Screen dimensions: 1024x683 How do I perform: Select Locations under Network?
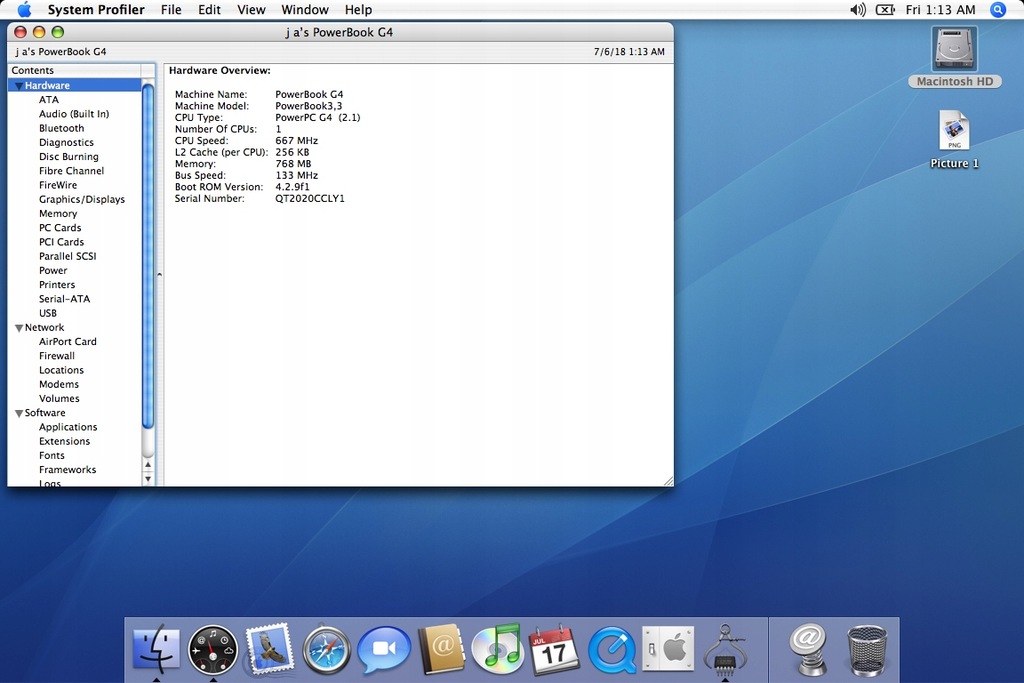61,370
